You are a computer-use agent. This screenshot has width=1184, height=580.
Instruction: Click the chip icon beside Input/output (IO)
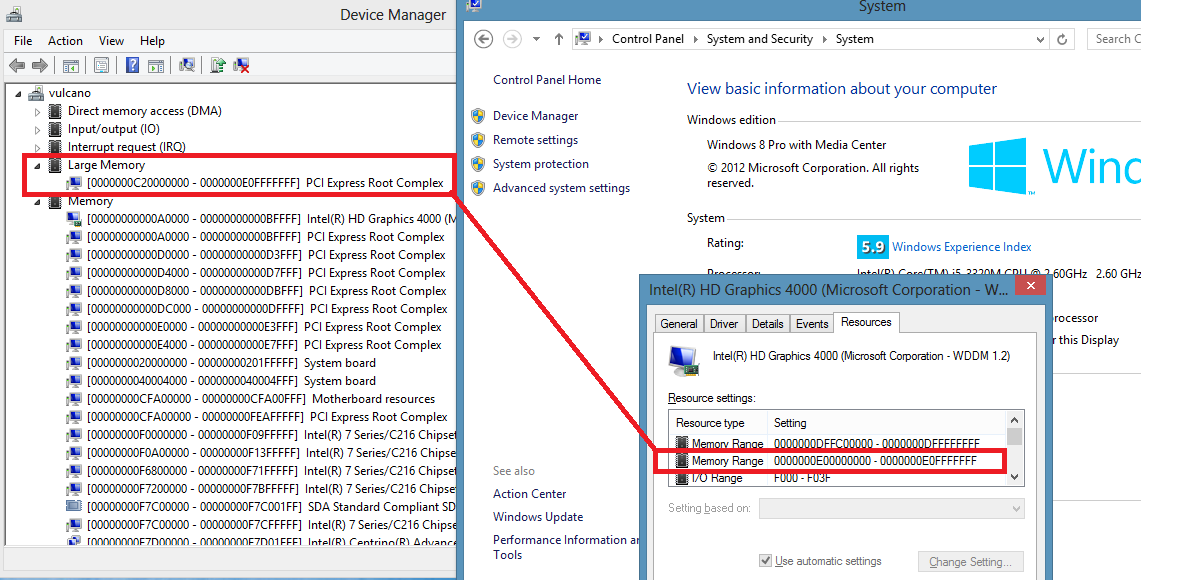(55, 129)
